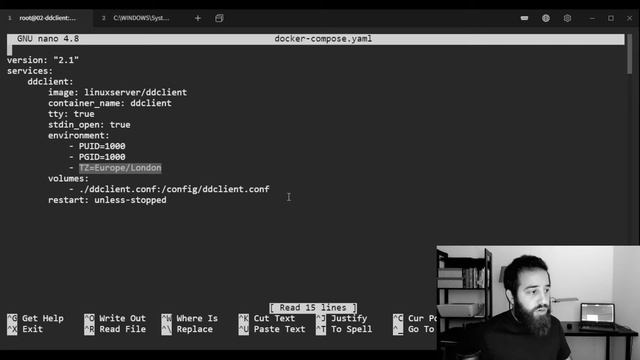Click the container_name: ddclient line
The width and height of the screenshot is (640, 360).
(110, 103)
